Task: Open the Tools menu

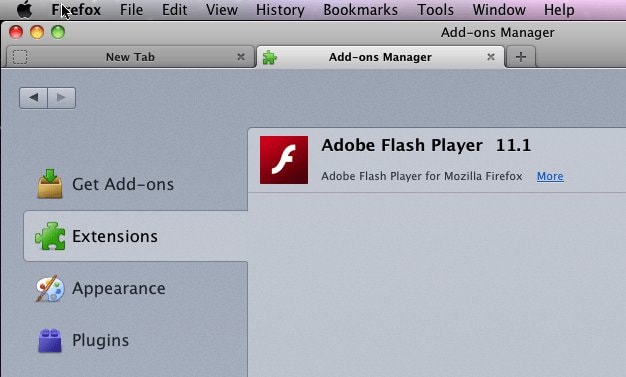Action: [435, 10]
